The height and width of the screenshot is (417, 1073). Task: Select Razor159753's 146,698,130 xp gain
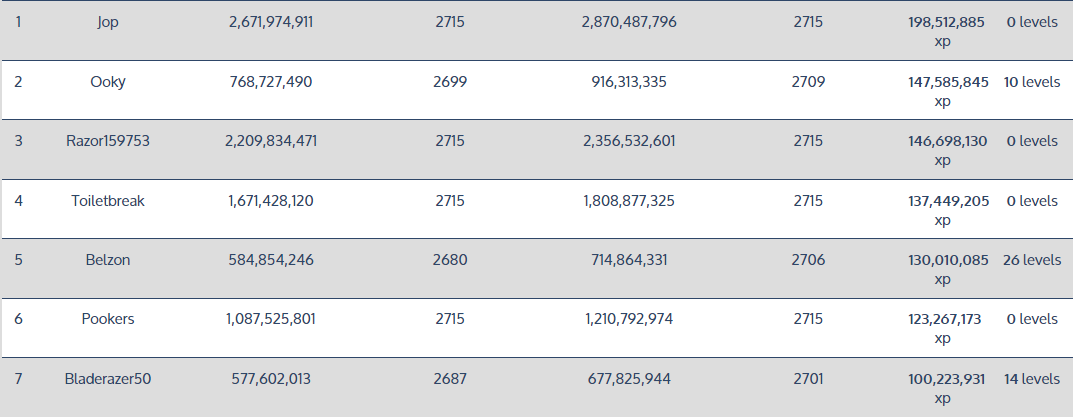[942, 150]
